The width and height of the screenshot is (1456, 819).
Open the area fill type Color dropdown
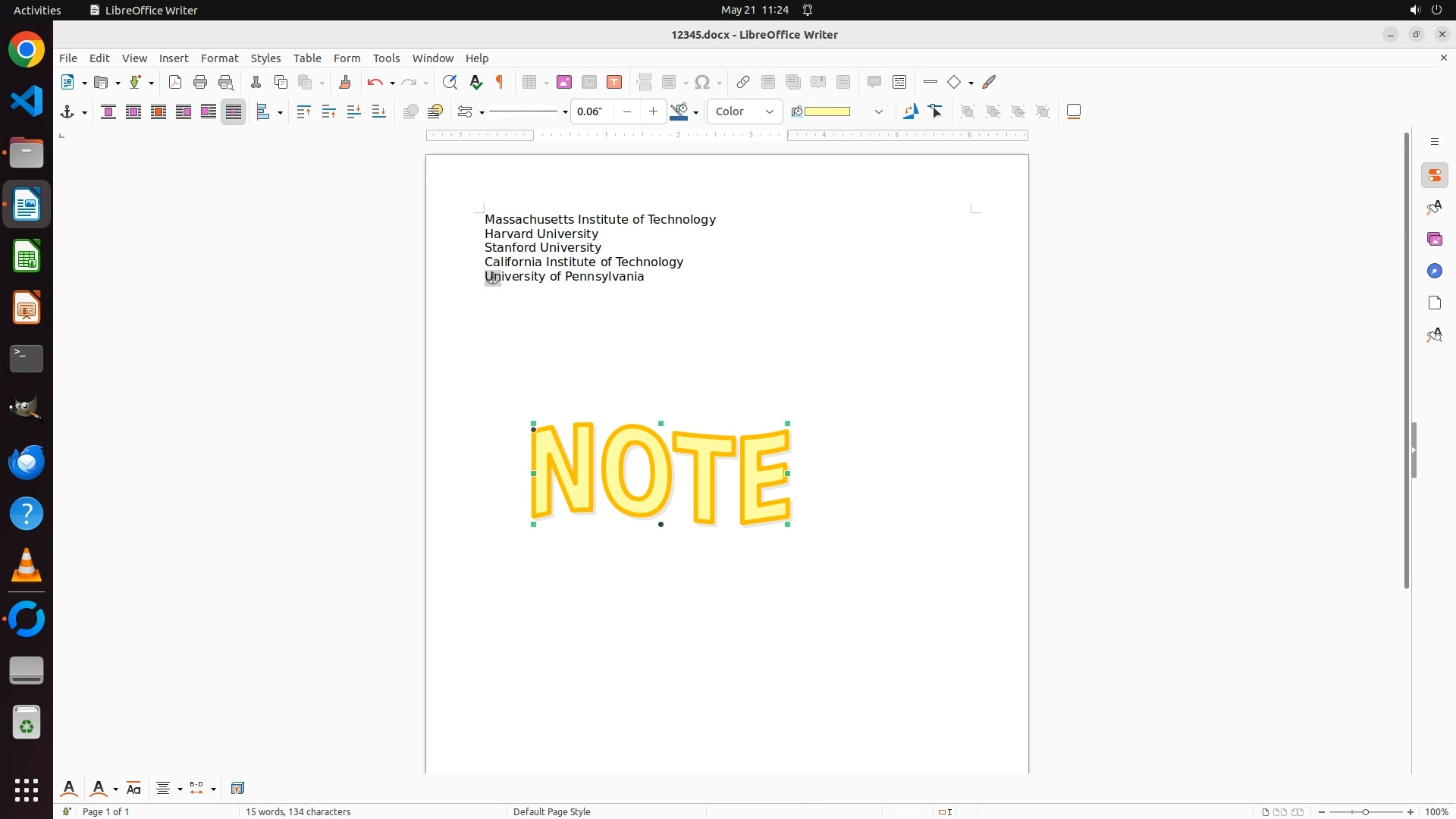click(x=745, y=111)
